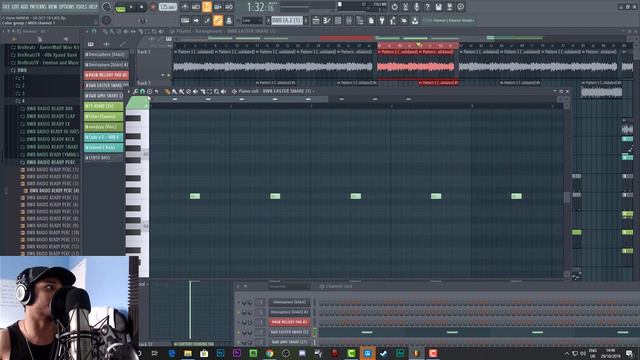Image resolution: width=640 pixels, height=360 pixels.
Task: Select the piano roll paint brush tool
Action: (174, 91)
